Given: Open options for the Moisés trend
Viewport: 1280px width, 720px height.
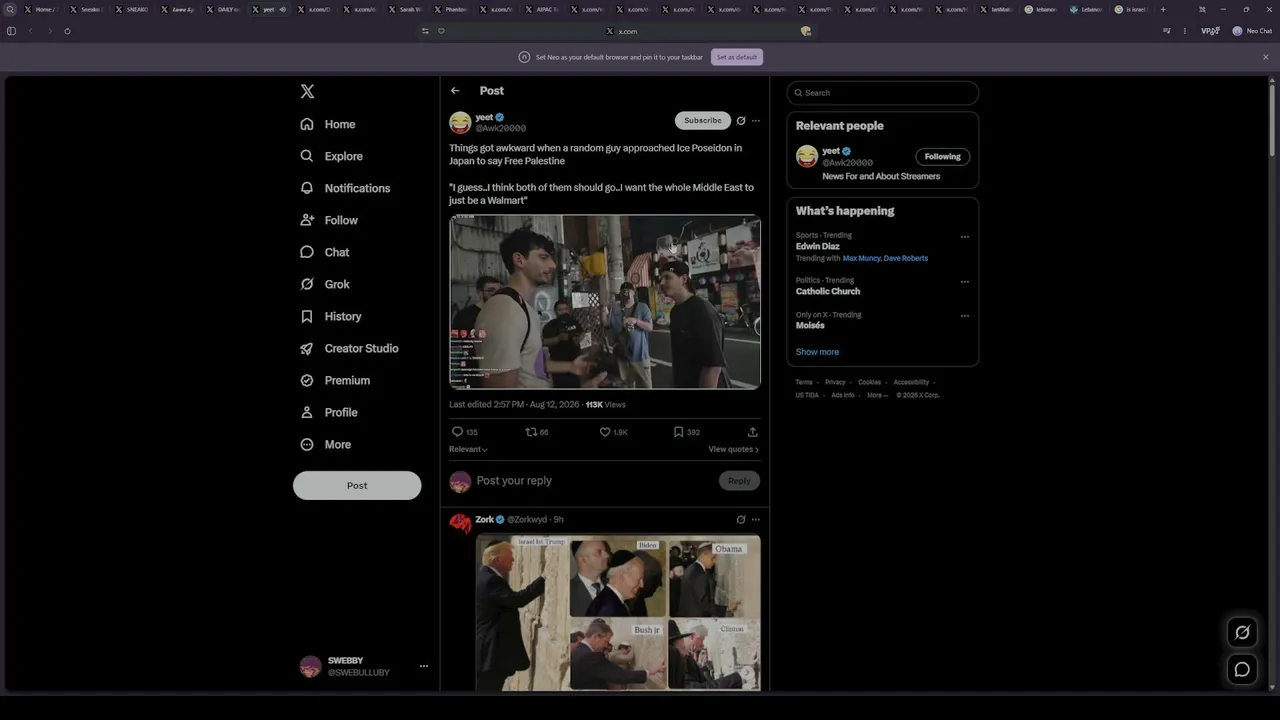Looking at the screenshot, I should point(965,316).
